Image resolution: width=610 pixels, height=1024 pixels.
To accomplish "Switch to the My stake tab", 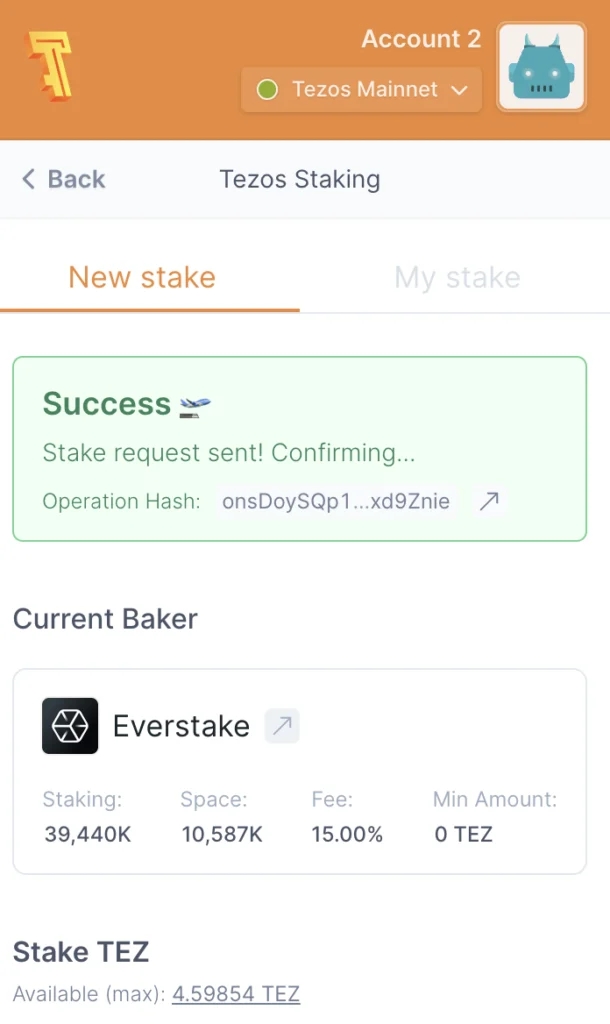I will point(457,277).
